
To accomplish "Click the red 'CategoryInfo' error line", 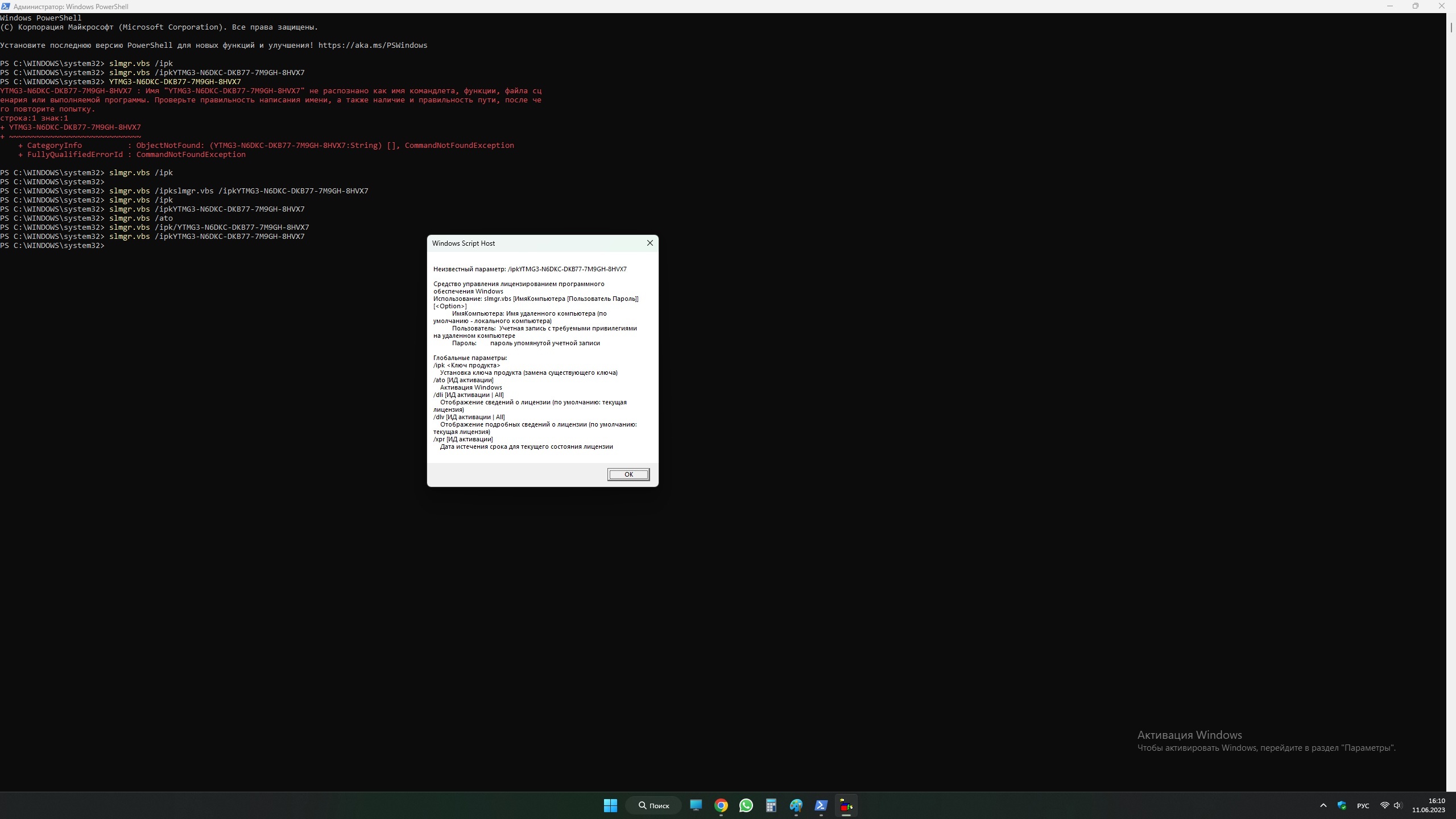I will point(266,146).
